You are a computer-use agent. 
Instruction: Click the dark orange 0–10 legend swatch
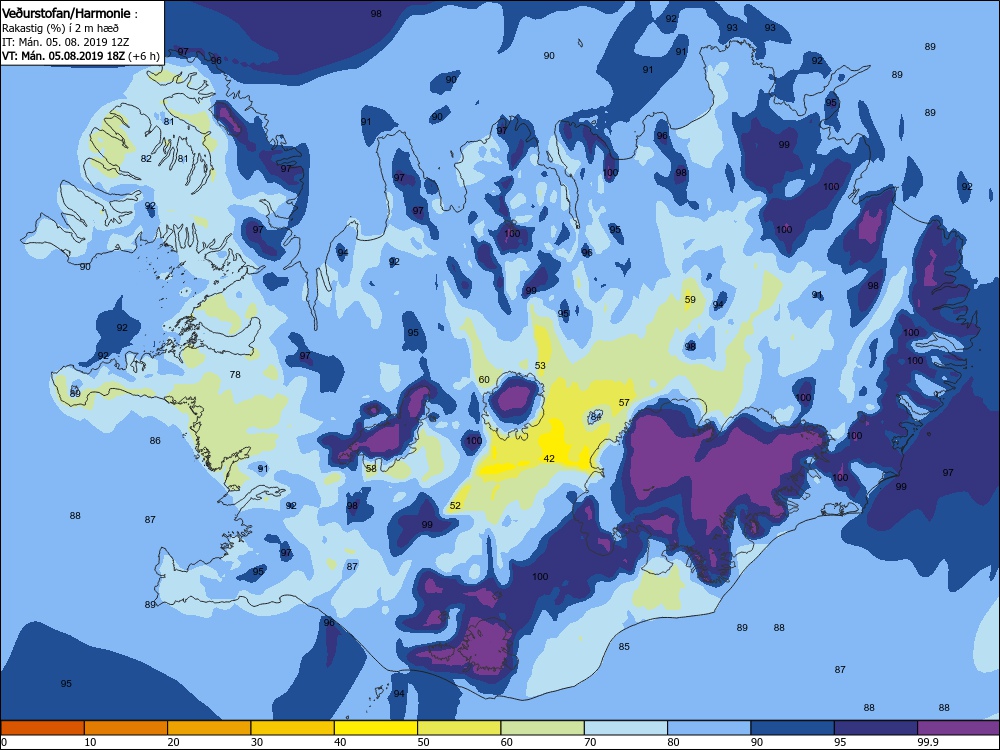tap(43, 728)
